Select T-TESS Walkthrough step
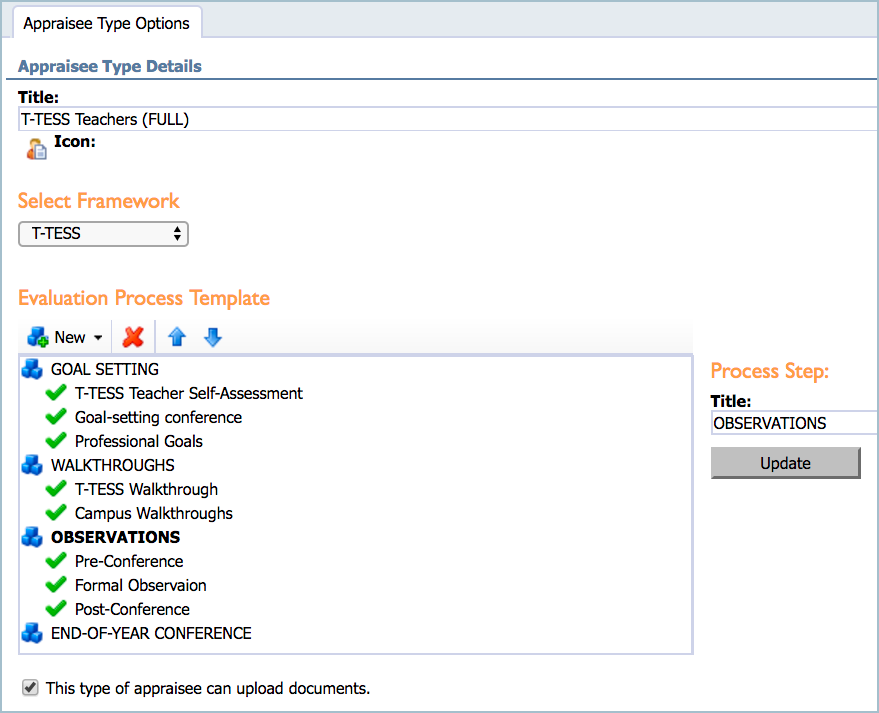The image size is (879, 713). 146,489
